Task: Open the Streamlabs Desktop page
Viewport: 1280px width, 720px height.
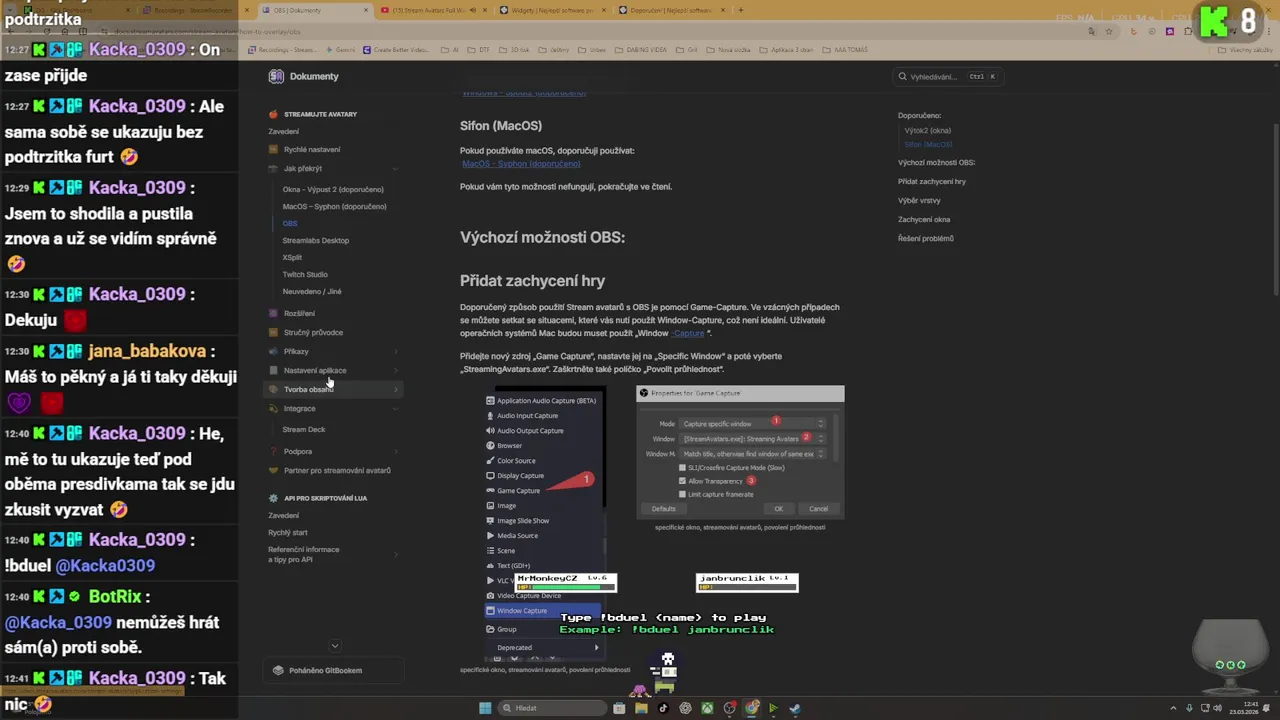Action: (316, 240)
